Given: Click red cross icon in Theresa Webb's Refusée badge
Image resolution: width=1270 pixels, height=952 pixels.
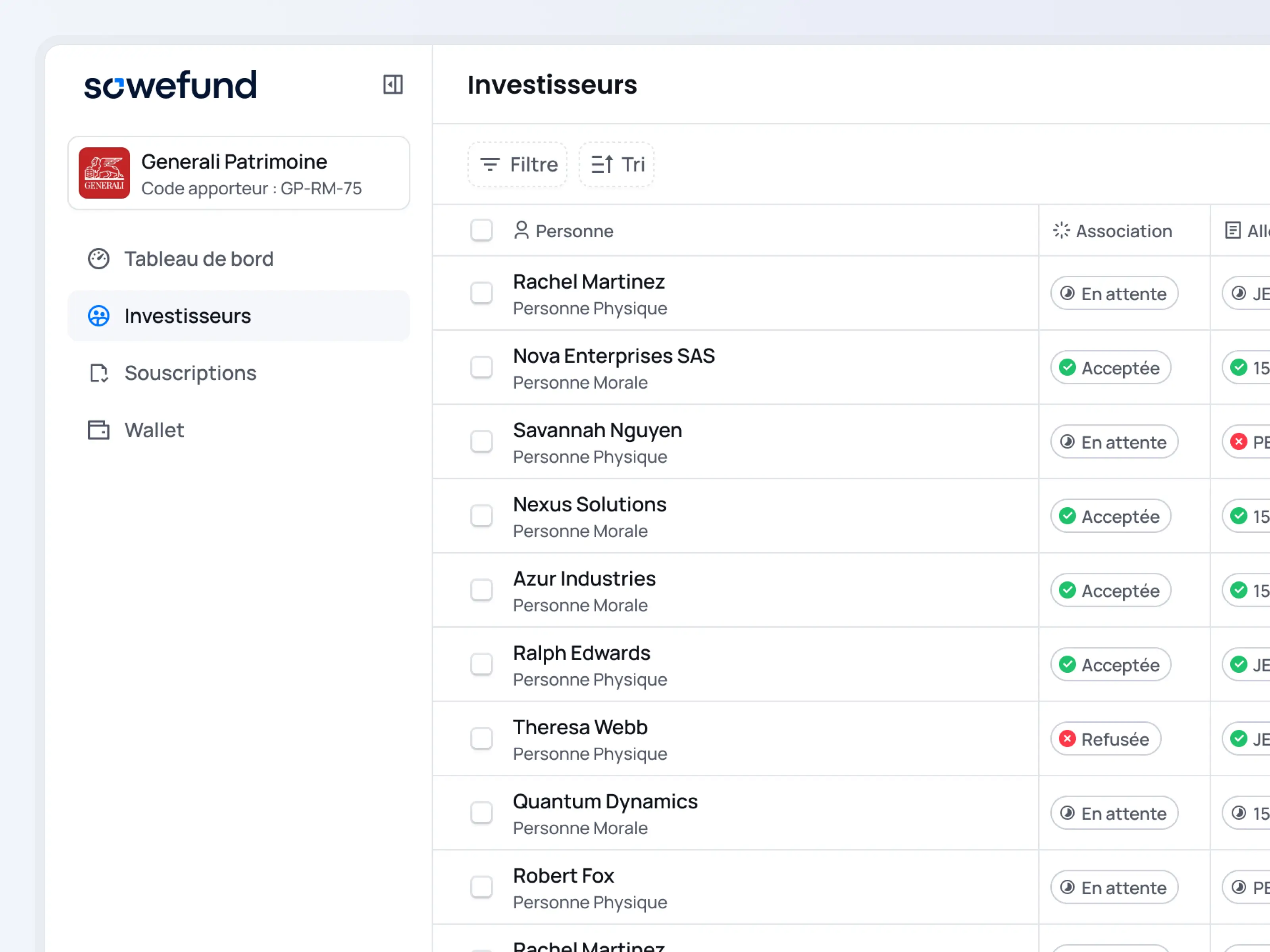Looking at the screenshot, I should [1067, 739].
